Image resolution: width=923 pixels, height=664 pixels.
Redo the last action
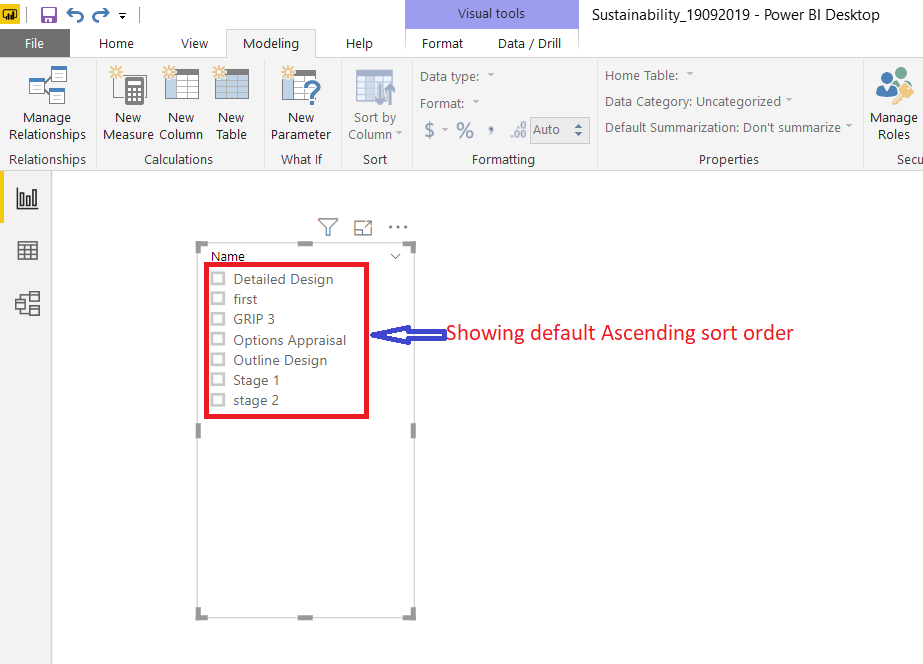click(101, 15)
